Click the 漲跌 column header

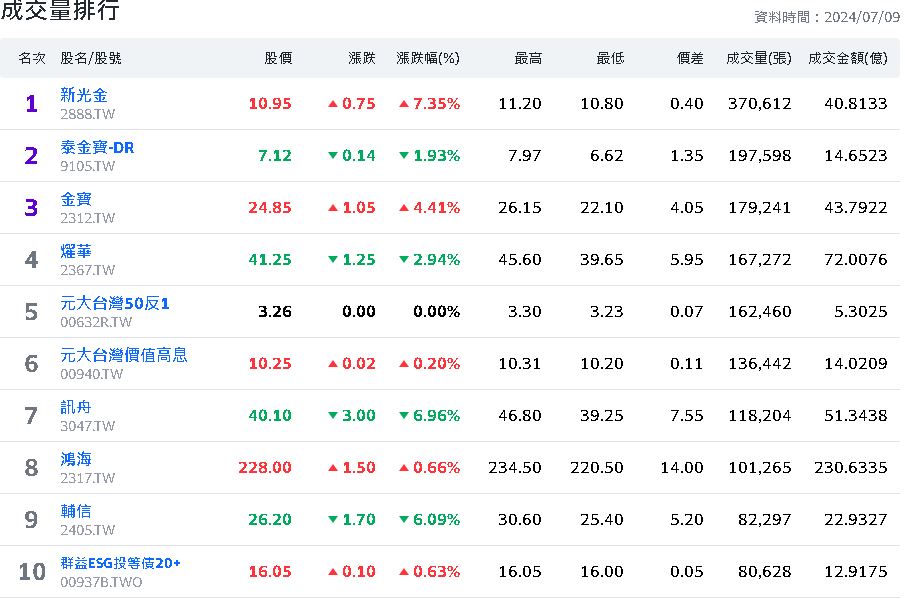pos(362,58)
